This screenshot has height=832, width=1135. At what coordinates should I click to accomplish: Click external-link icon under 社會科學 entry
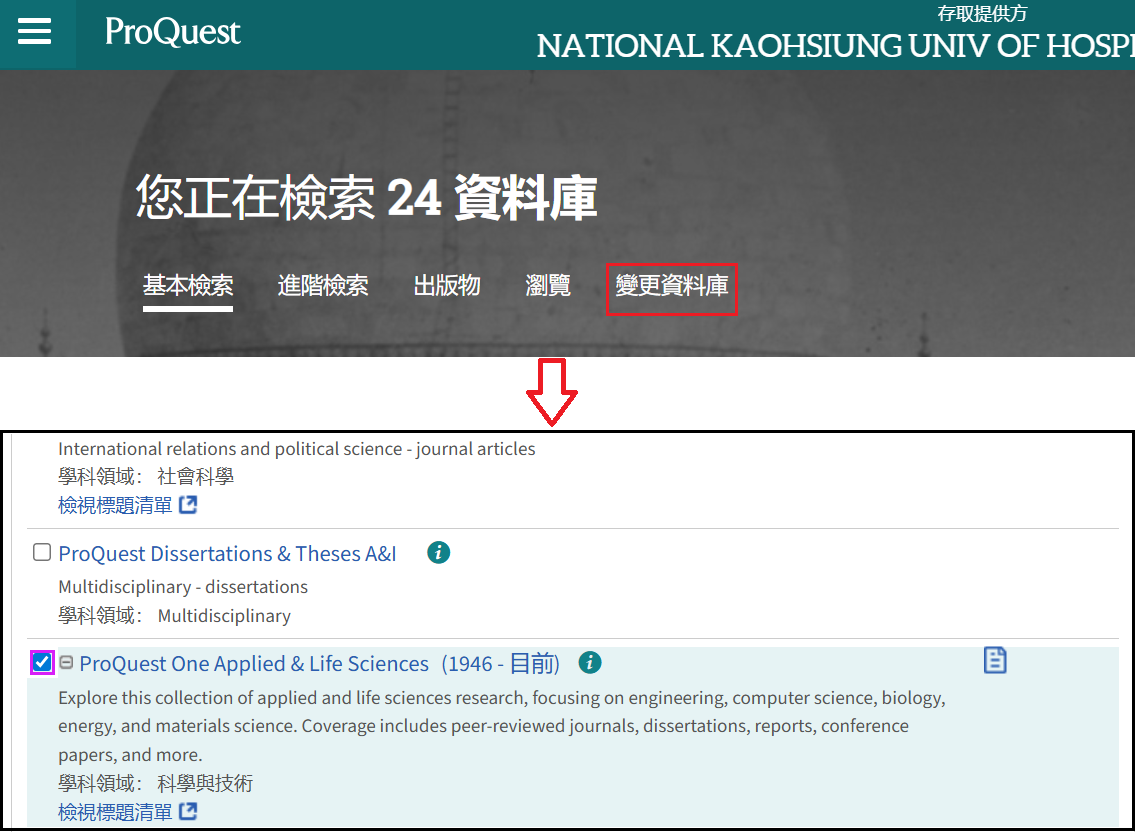click(188, 505)
